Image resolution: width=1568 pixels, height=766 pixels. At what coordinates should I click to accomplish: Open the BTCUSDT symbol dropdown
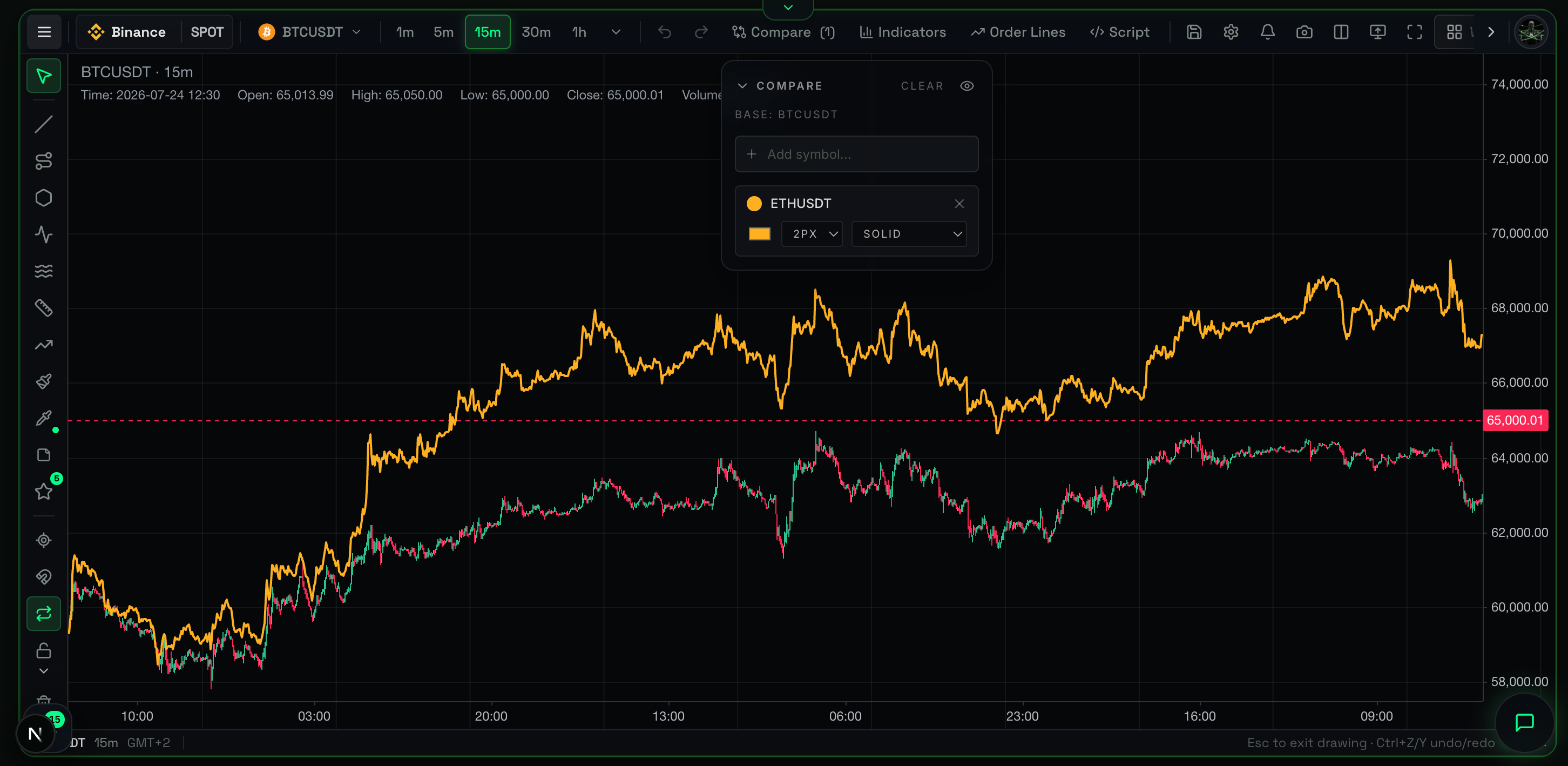click(310, 32)
